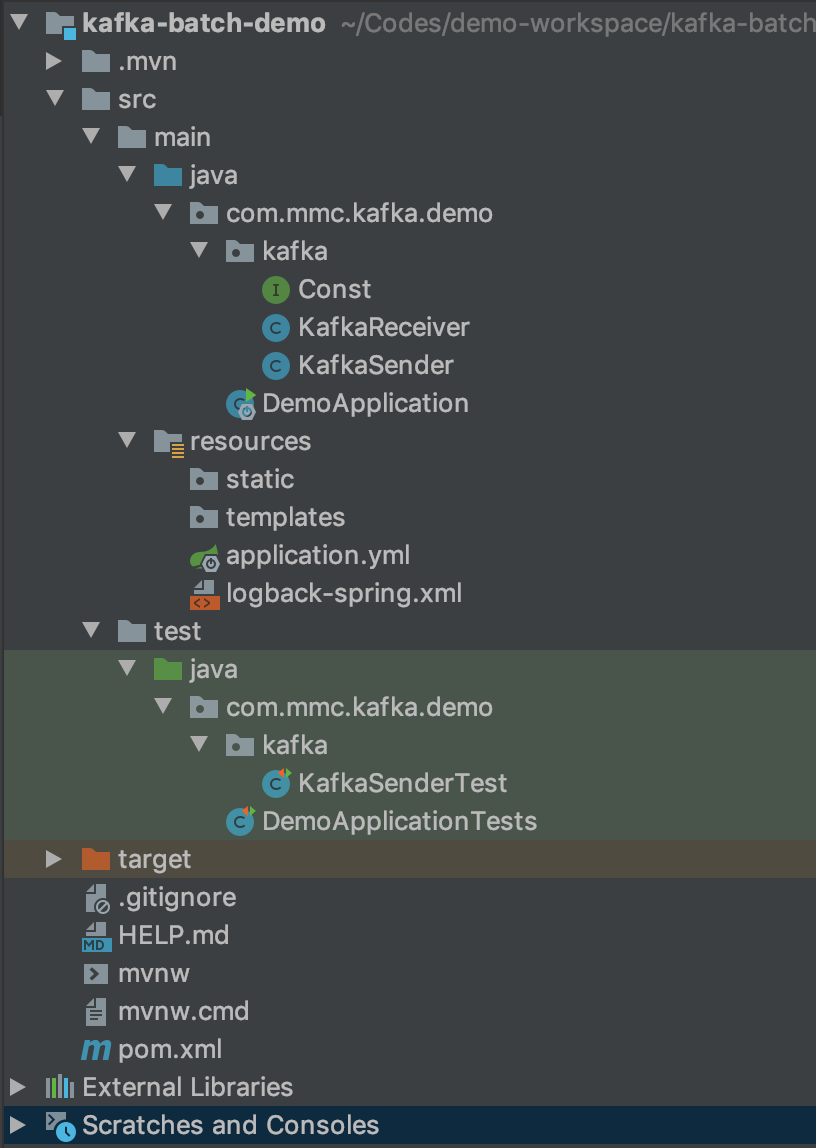Image resolution: width=816 pixels, height=1148 pixels.
Task: Click the Maven icon next to pom.xml
Action: [x=95, y=1049]
